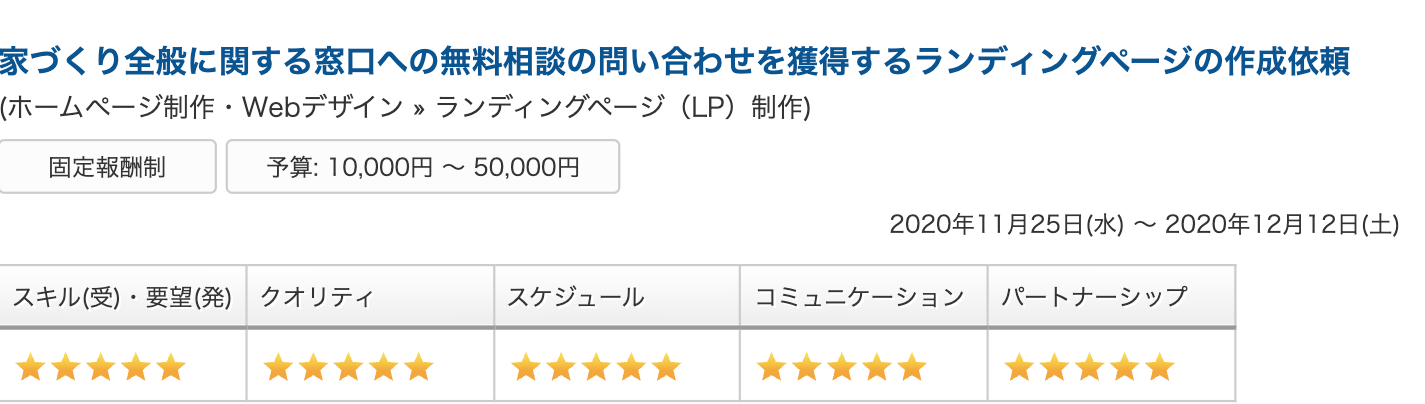Click fifth star under スキル(受)・要望(発)
Viewport: 1425px width, 404px height.
click(172, 367)
